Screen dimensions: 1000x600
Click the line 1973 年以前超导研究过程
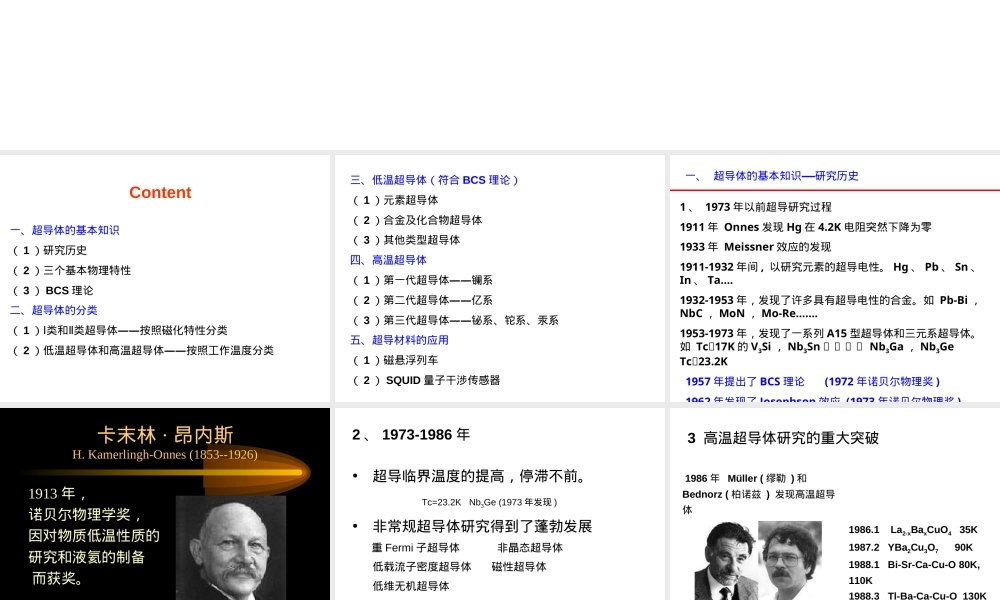pos(756,207)
